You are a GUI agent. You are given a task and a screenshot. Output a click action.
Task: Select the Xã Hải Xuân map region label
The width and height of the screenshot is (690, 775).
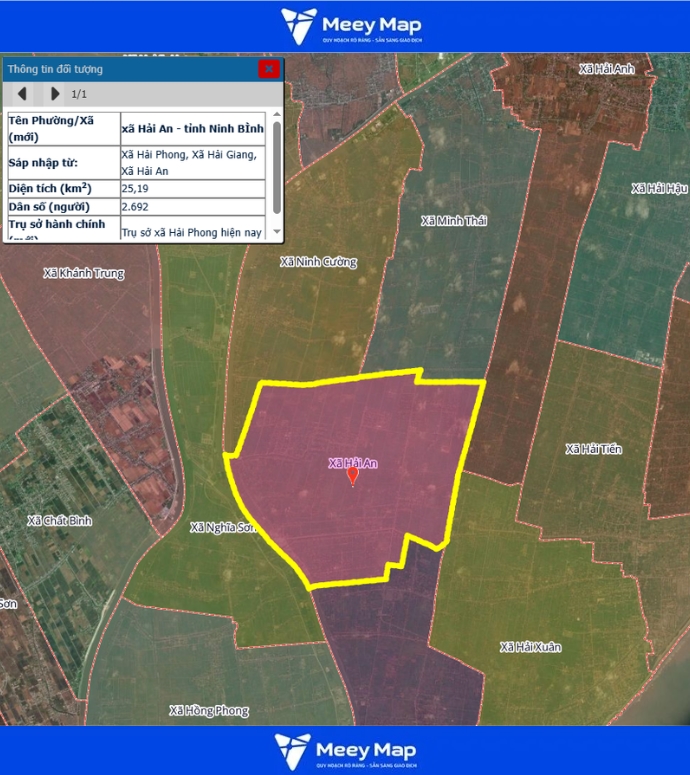pyautogui.click(x=530, y=647)
